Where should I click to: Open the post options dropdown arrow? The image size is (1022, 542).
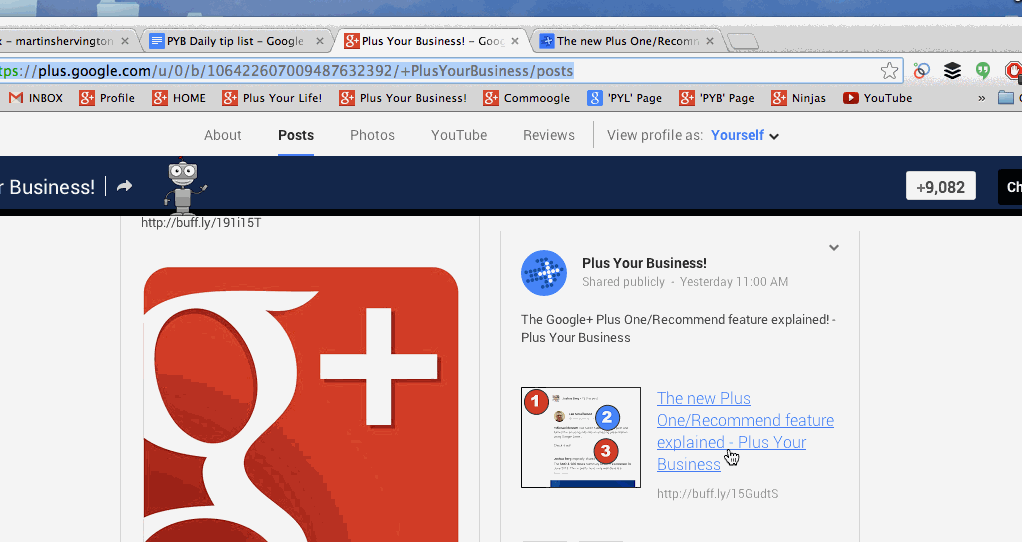click(834, 248)
